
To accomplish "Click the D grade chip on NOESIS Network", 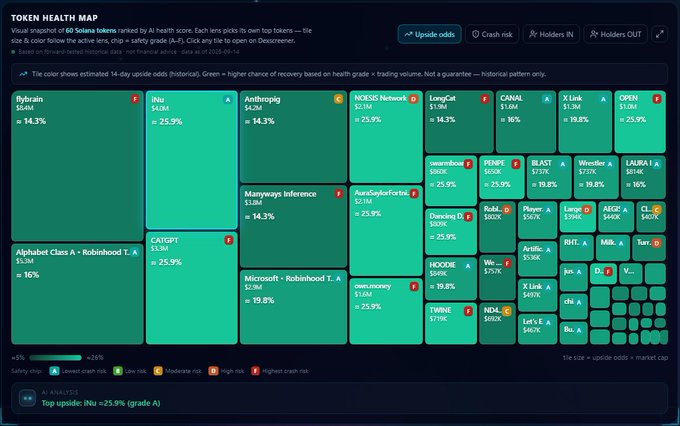I will pyautogui.click(x=414, y=99).
